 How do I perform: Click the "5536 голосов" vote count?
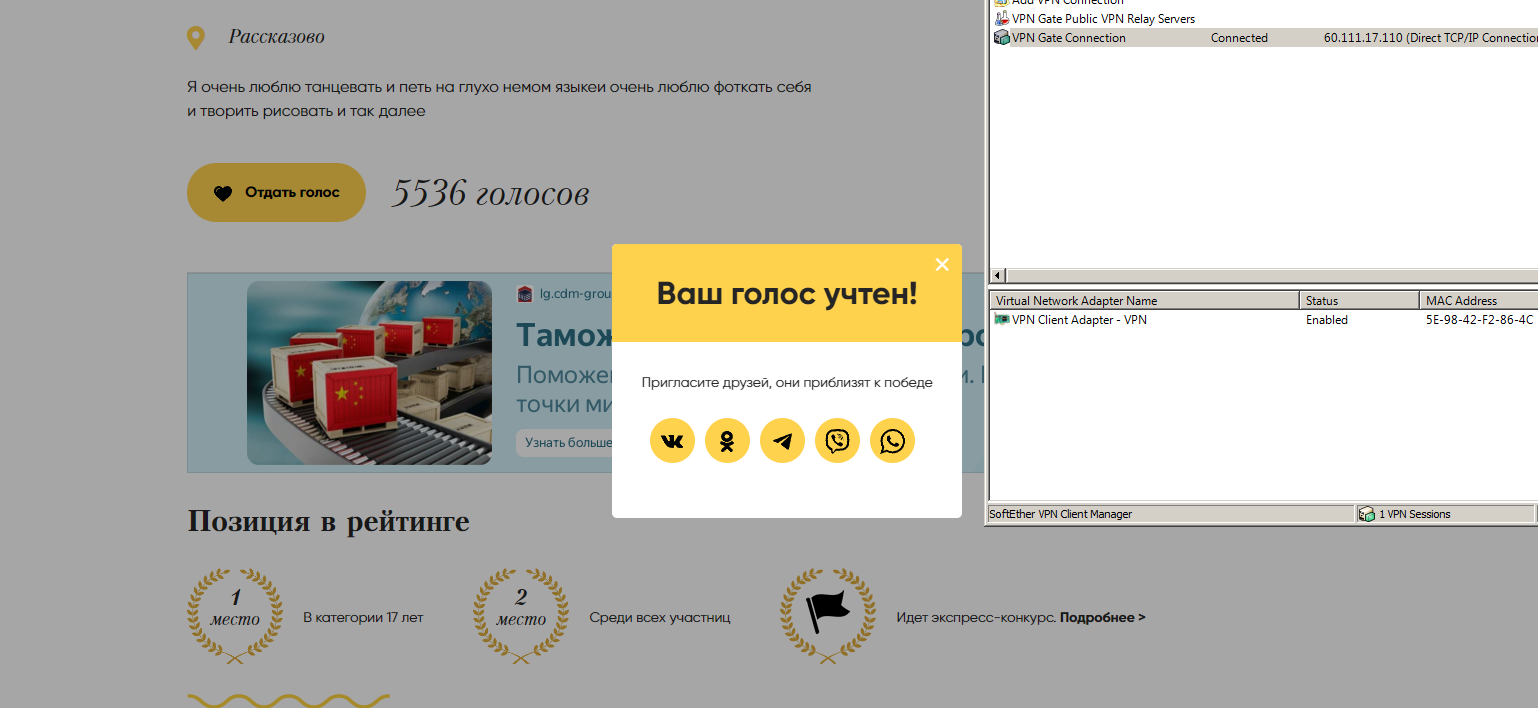pos(490,193)
